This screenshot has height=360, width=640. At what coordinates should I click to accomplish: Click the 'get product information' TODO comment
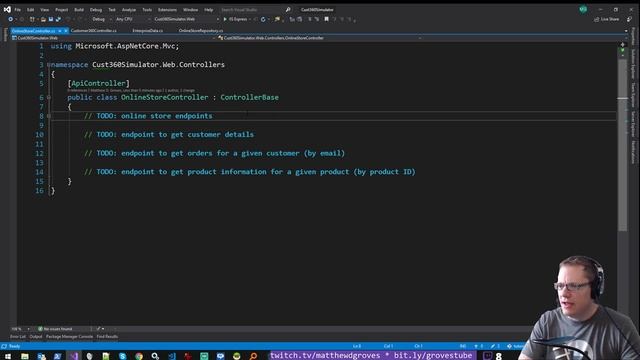(249, 172)
